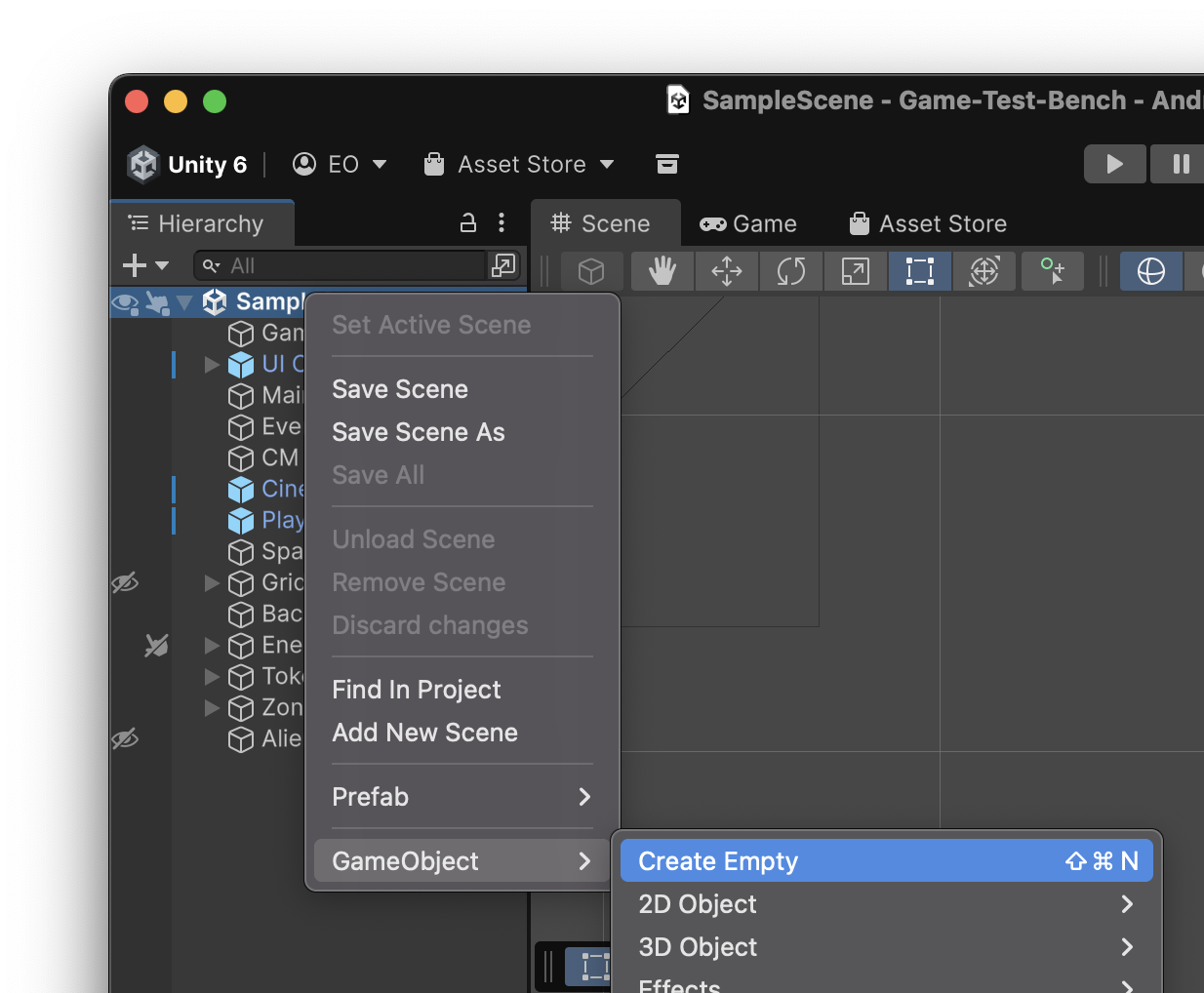Click the search-by-type icon next to search field
The image size is (1204, 993).
click(x=503, y=265)
